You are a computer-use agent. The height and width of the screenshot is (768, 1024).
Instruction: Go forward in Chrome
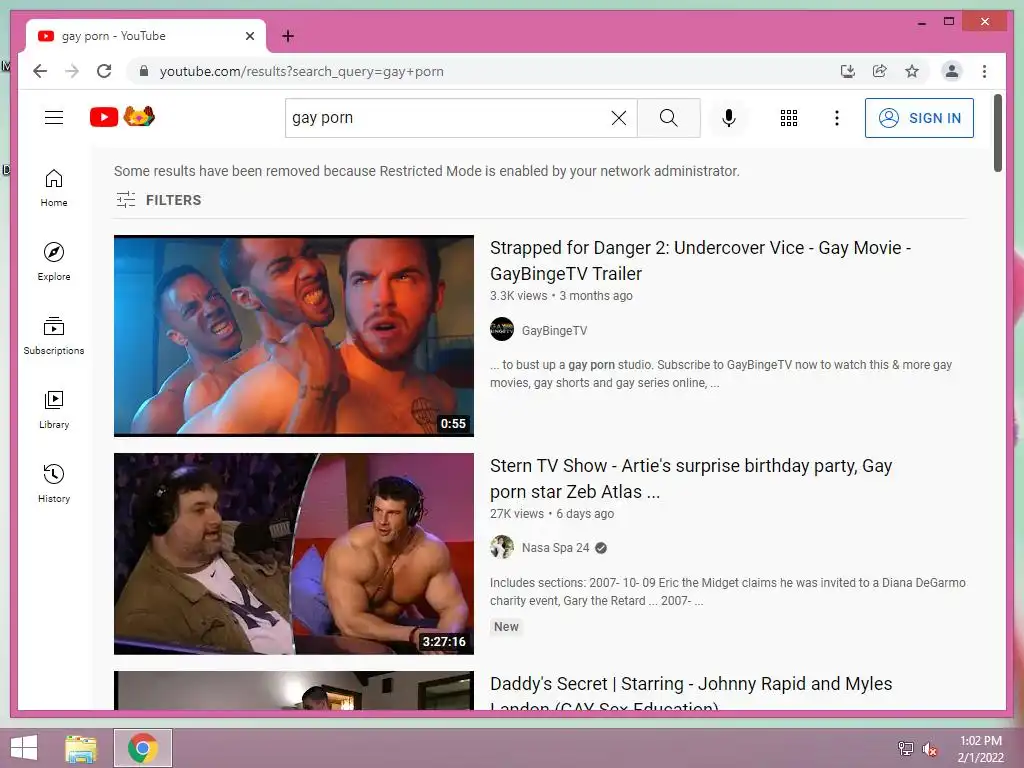[x=72, y=71]
